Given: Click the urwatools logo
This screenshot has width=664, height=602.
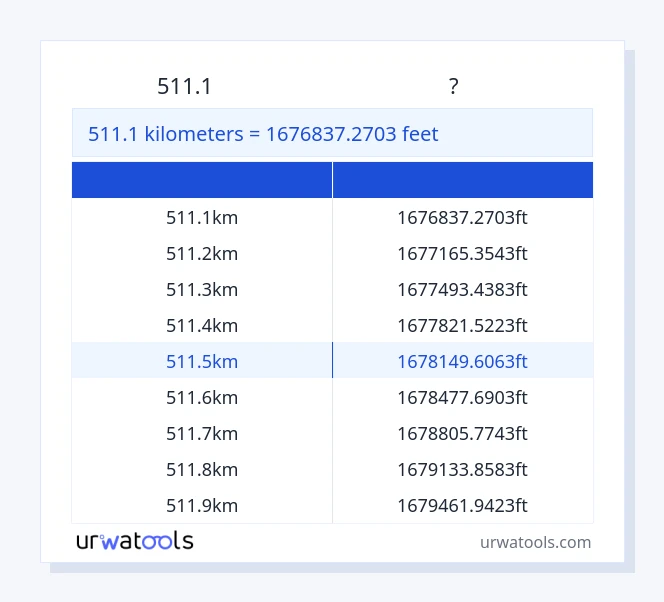Looking at the screenshot, I should 135,541.
